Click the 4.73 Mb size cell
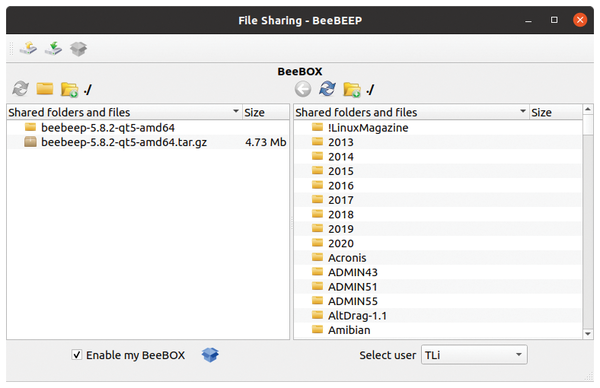600x388 pixels. coord(266,142)
